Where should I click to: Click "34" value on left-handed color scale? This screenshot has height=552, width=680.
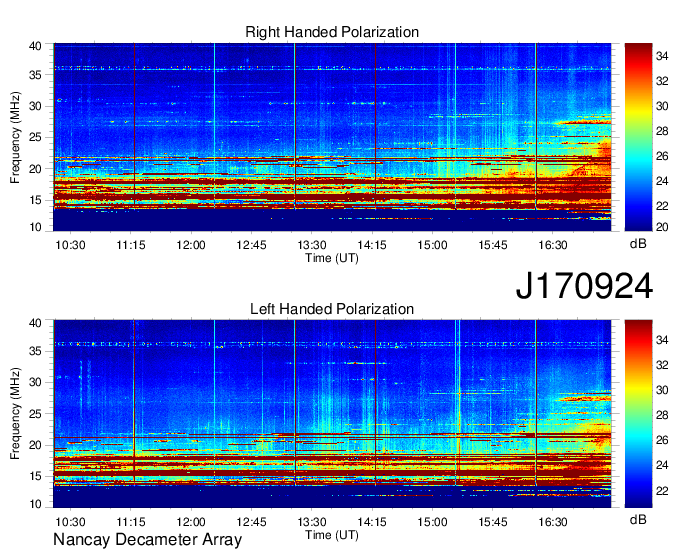[662, 340]
